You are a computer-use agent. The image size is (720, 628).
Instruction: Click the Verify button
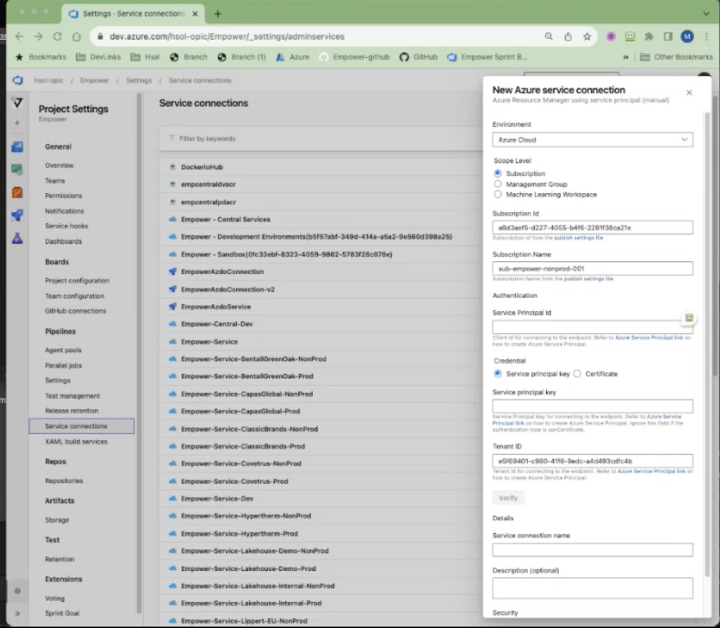(x=508, y=498)
